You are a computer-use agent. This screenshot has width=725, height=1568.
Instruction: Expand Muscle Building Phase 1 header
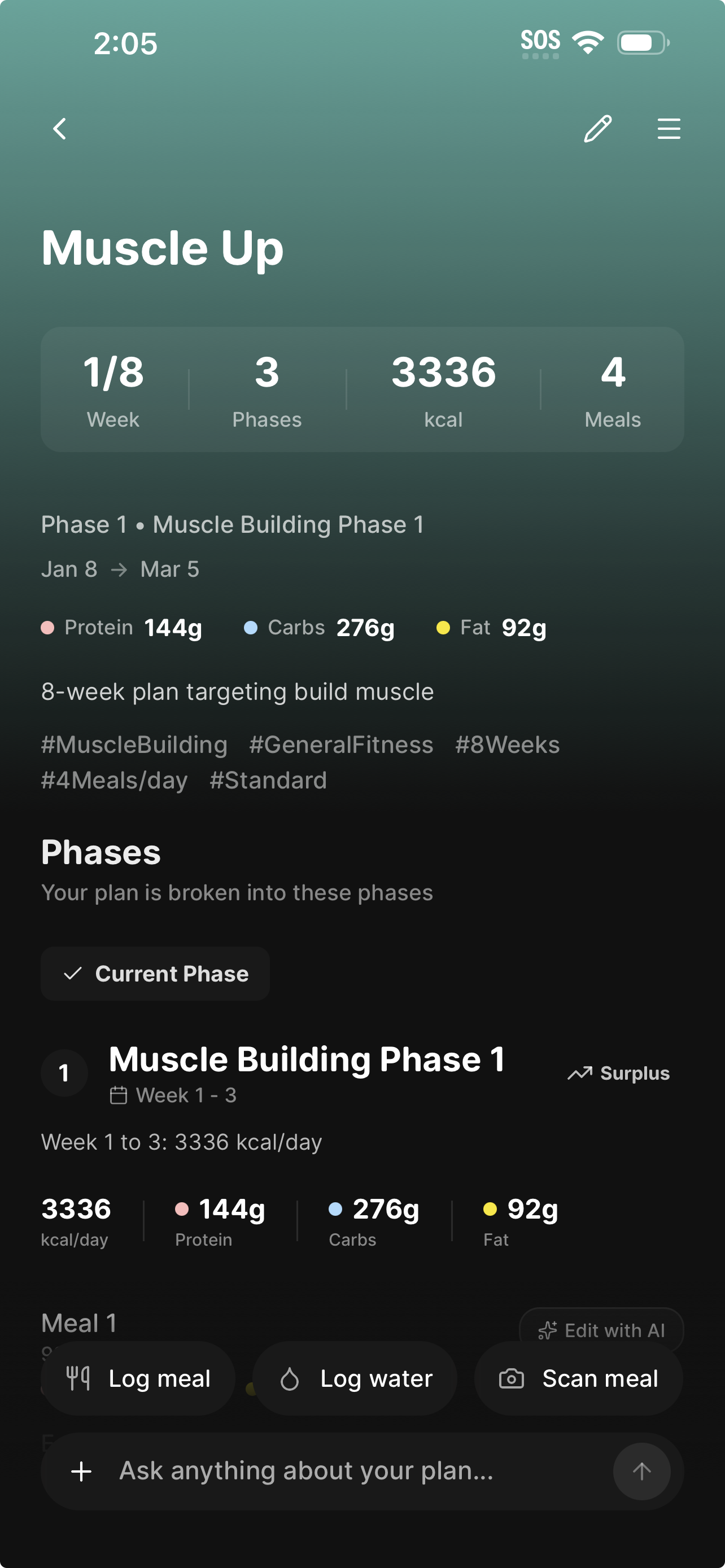click(306, 1060)
